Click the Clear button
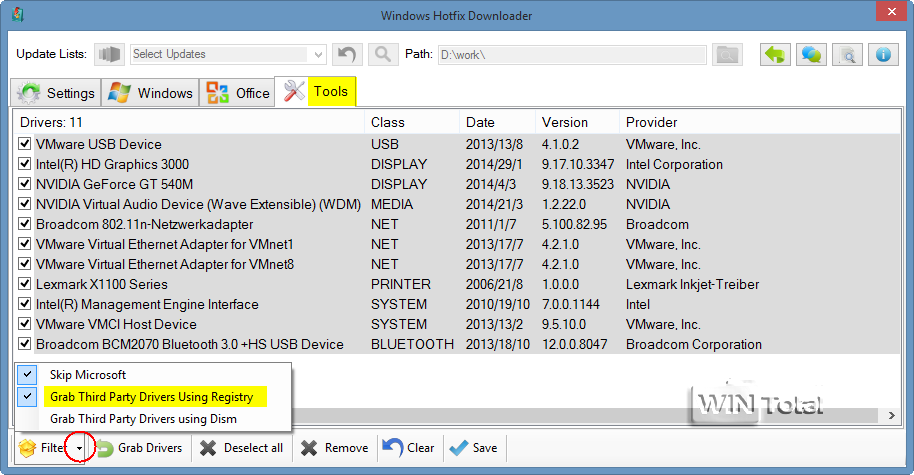914x475 pixels. pos(409,448)
